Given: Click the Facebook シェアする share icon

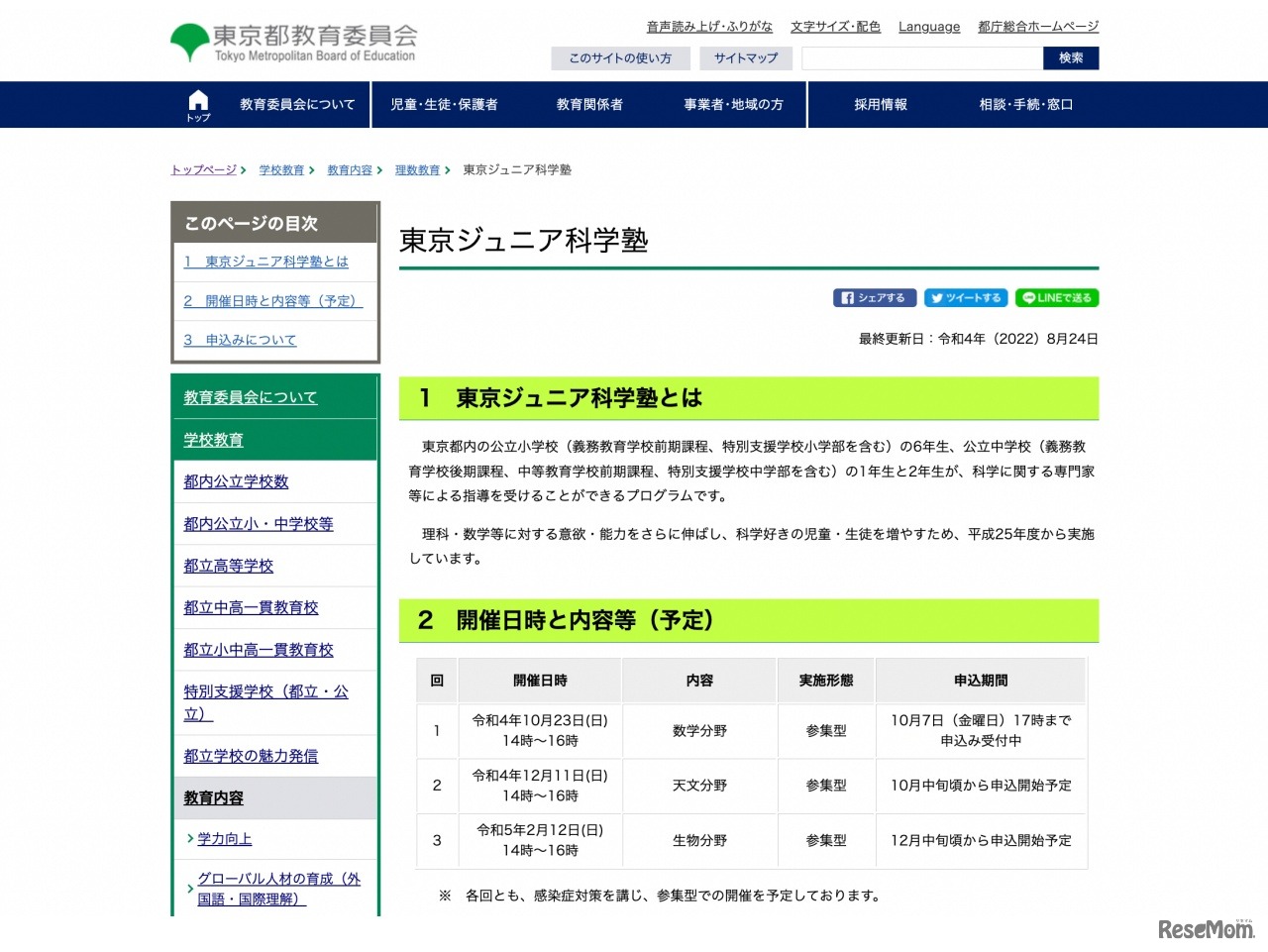Looking at the screenshot, I should click(x=875, y=297).
